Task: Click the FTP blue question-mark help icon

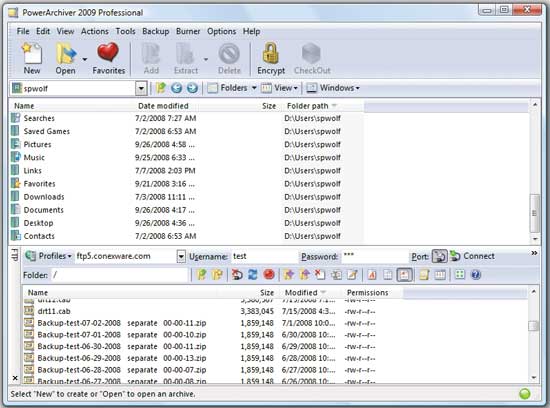Action: pyautogui.click(x=476, y=275)
